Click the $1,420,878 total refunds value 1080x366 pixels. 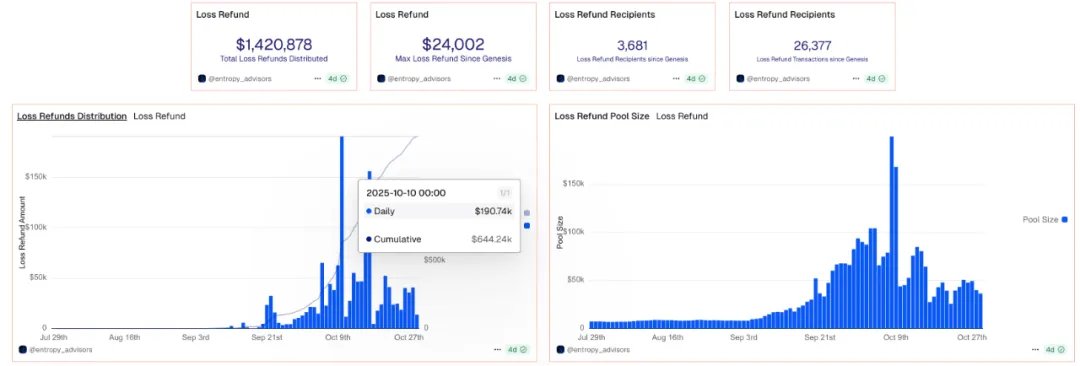[x=274, y=45]
